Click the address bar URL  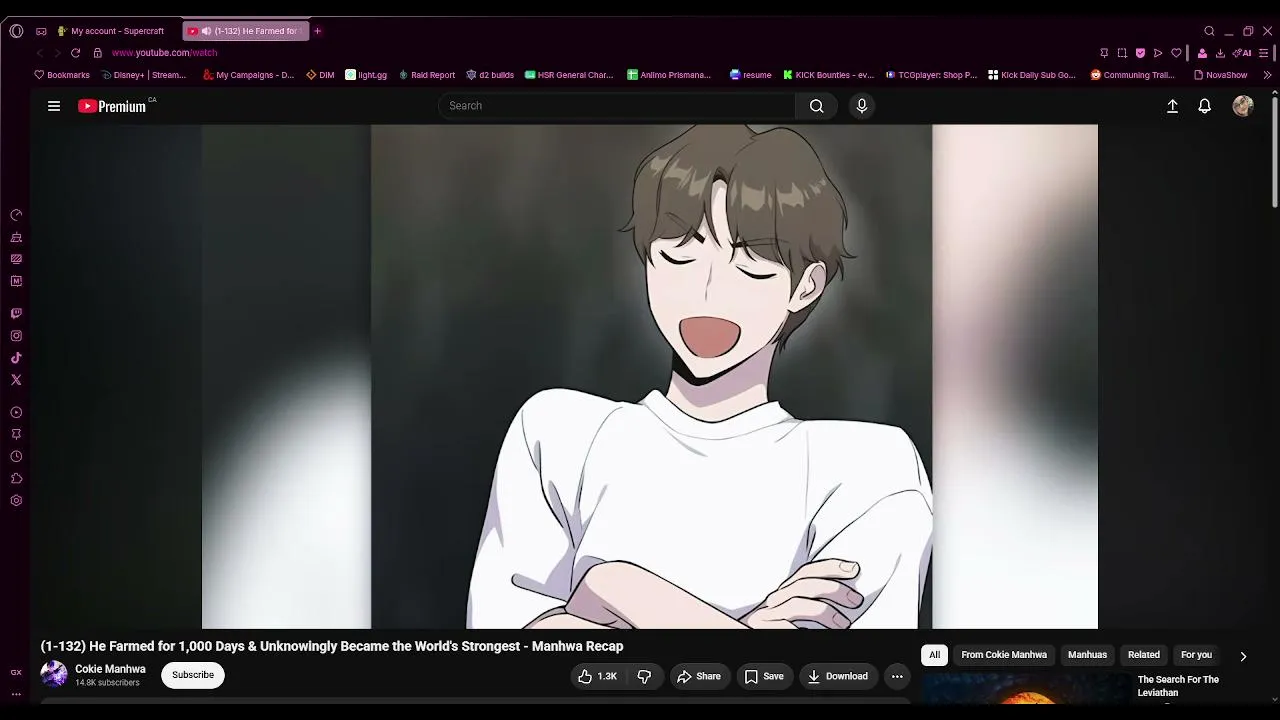164,53
